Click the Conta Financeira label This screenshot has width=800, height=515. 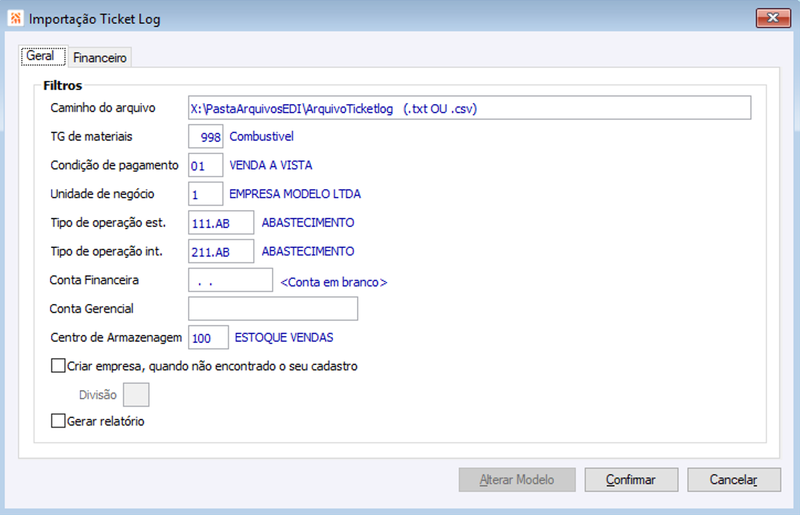coord(94,280)
